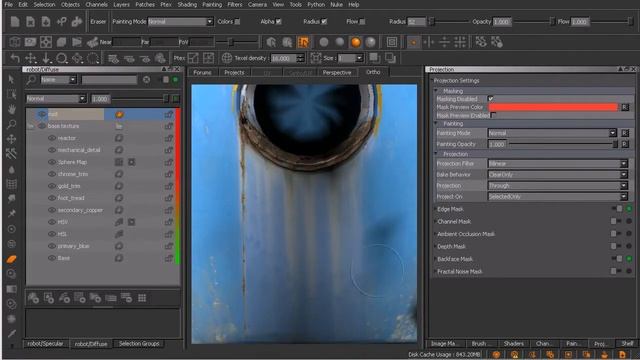Toggle the Edge Mask enable switch
This screenshot has width=640, height=360.
click(x=617, y=209)
